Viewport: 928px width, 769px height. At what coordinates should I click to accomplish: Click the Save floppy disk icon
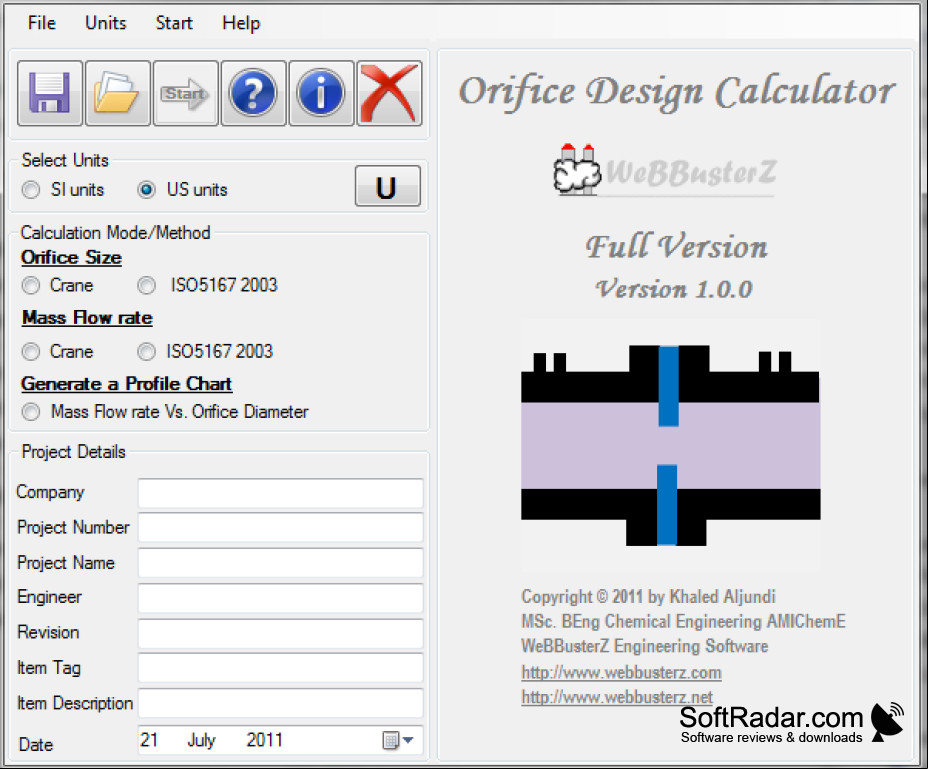pyautogui.click(x=50, y=93)
